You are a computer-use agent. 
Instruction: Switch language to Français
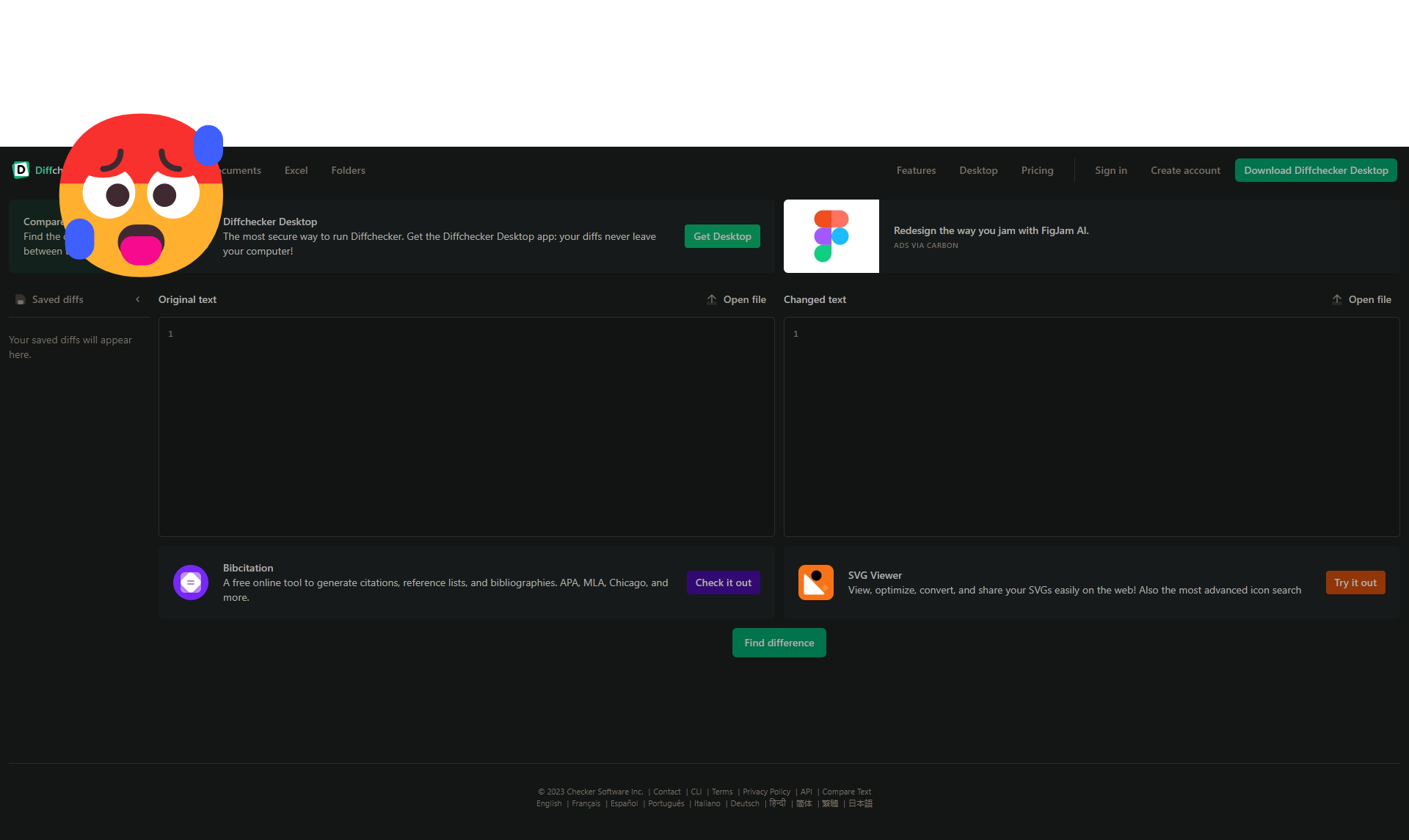point(586,803)
